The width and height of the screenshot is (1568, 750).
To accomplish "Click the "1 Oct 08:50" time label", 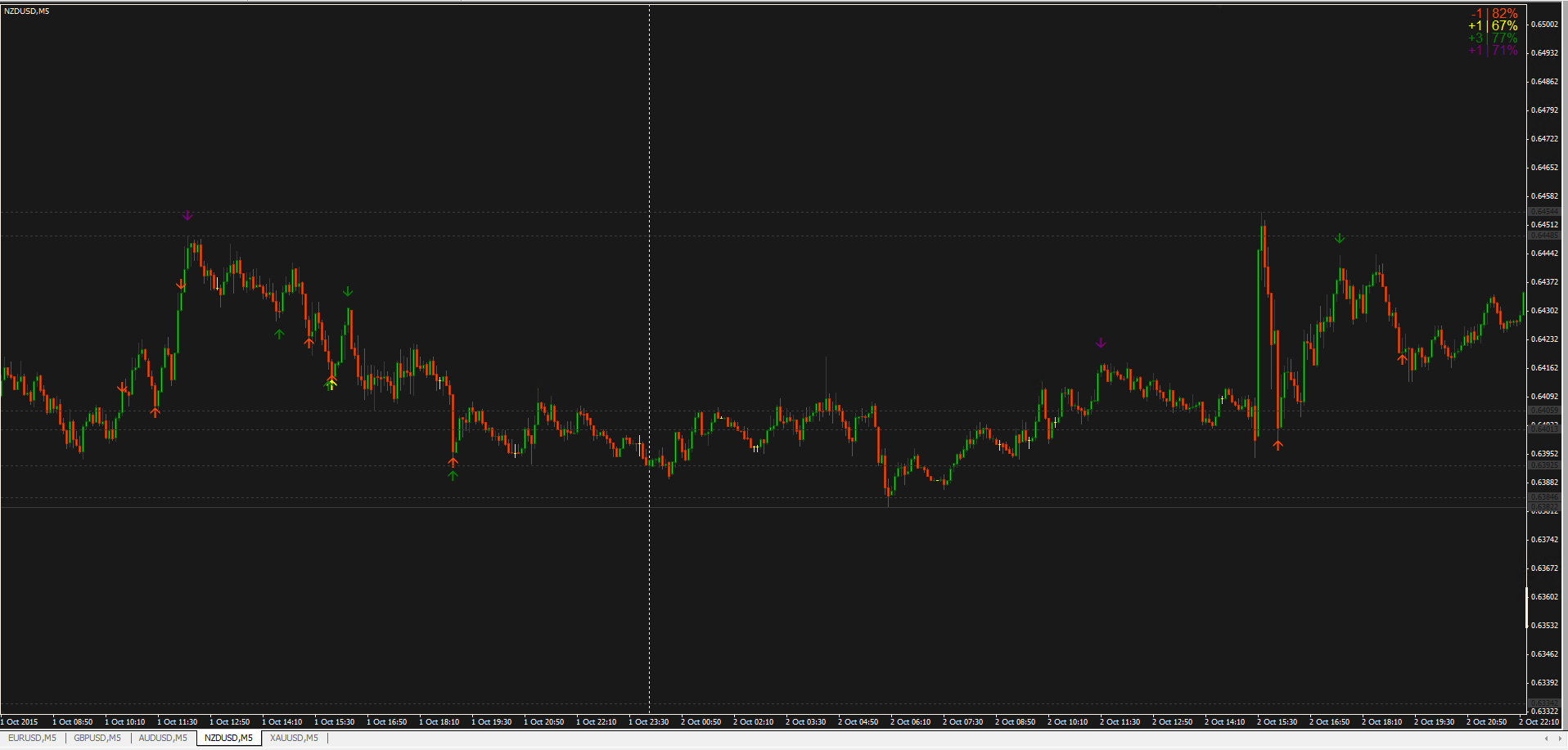I will (x=73, y=722).
